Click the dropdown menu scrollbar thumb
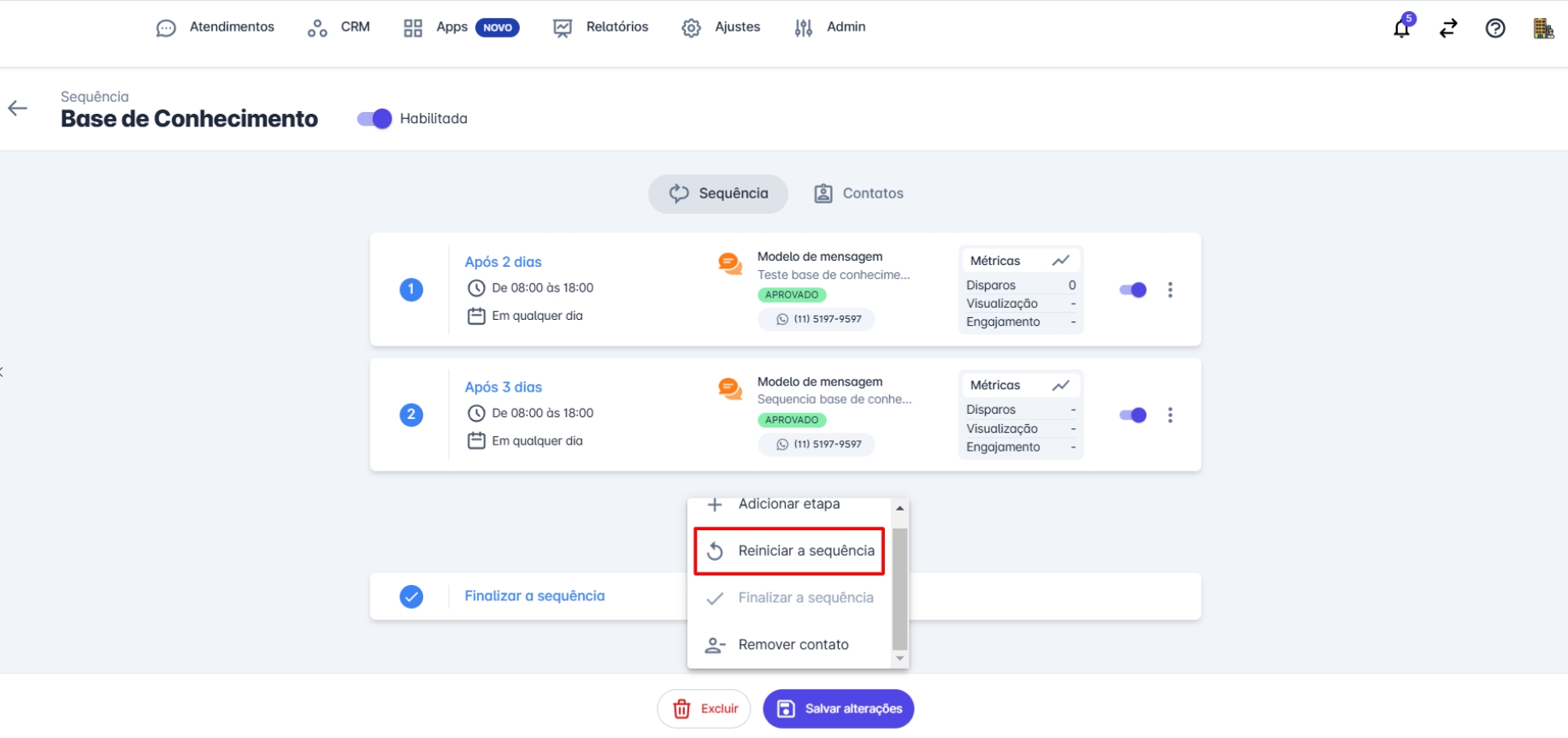Screen dimensions: 1568x738 899,588
